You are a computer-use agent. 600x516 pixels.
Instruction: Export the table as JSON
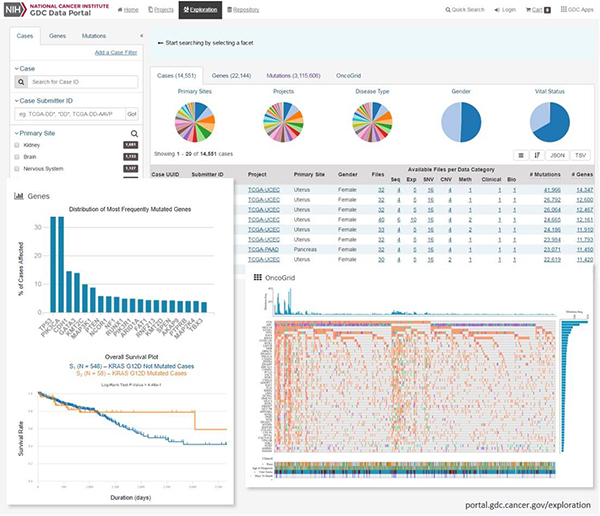[x=555, y=155]
